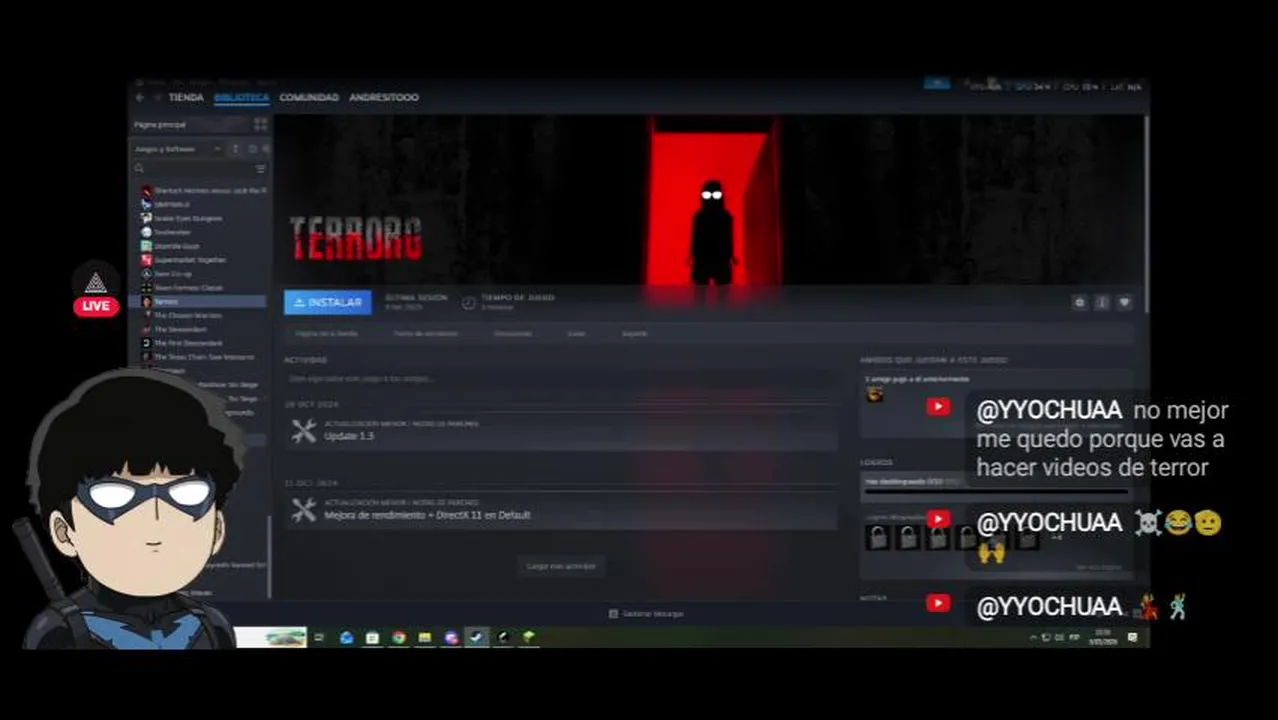Screen dimensions: 1278x720
Task: Click the first locked achievement icon
Action: tap(878, 538)
